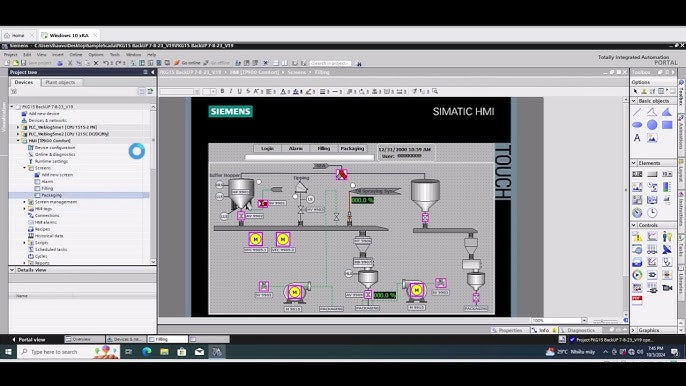The height and width of the screenshot is (386, 686).
Task: Click the Project tree vertical scrollbar
Action: (153, 184)
